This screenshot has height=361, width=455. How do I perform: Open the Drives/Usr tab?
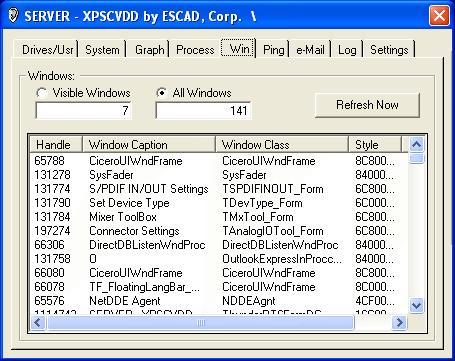pos(46,50)
